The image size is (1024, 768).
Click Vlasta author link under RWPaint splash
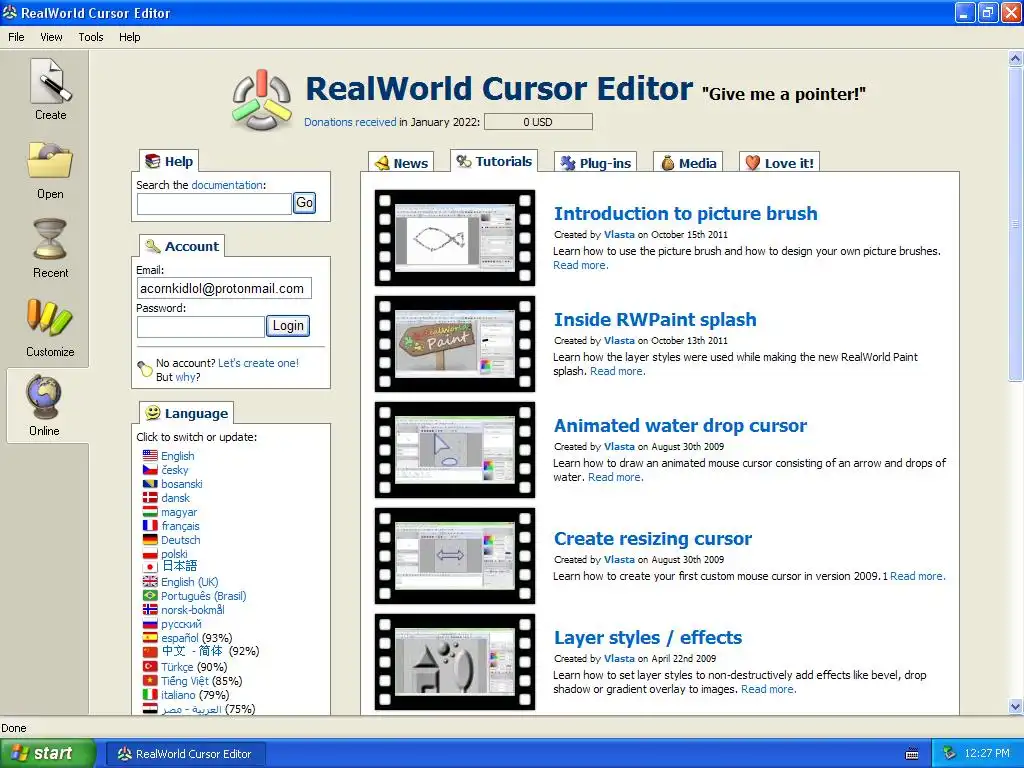[x=619, y=340]
